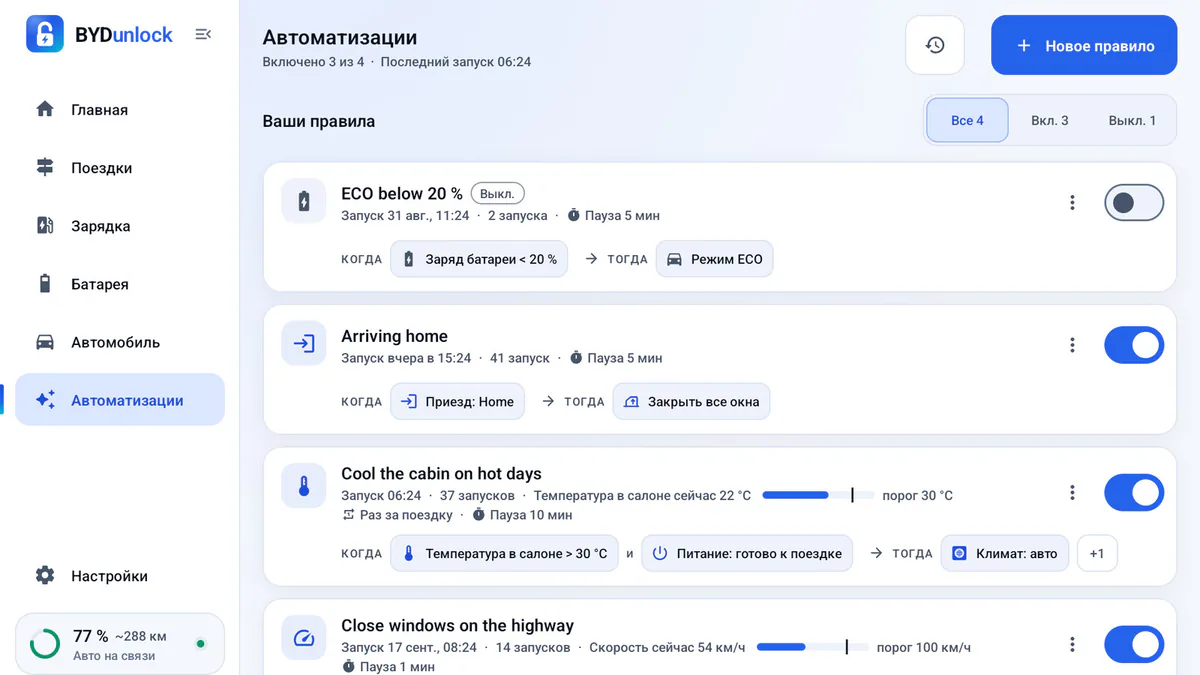Open more options for ECO below 20 %
The width and height of the screenshot is (1200, 675).
point(1072,203)
